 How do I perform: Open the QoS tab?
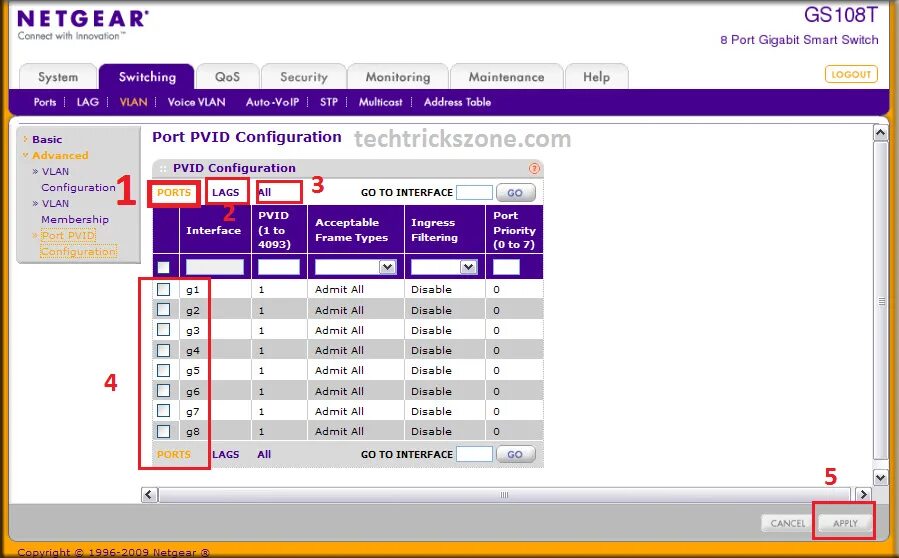click(x=227, y=77)
